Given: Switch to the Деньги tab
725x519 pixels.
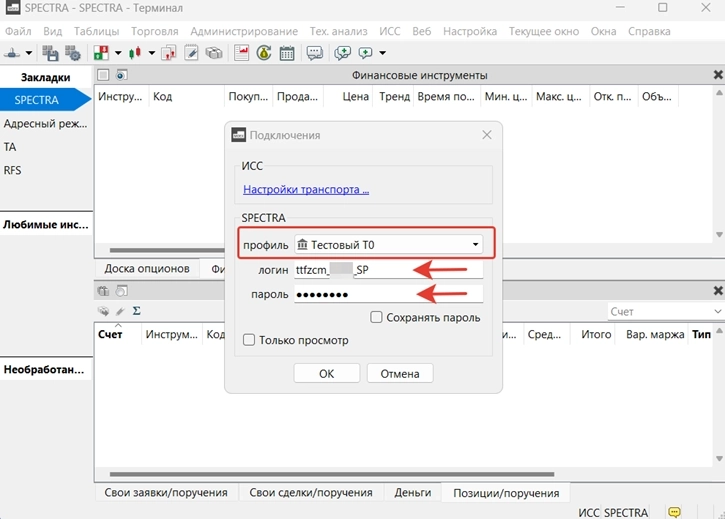Looking at the screenshot, I should coord(412,492).
